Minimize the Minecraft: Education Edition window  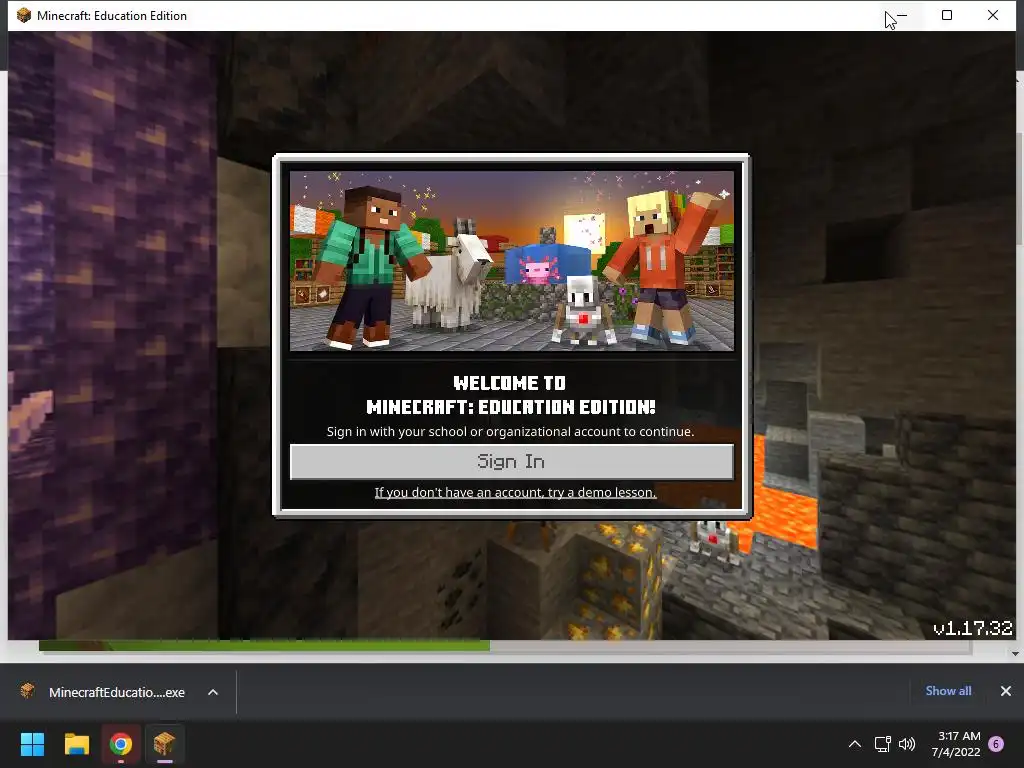click(902, 15)
